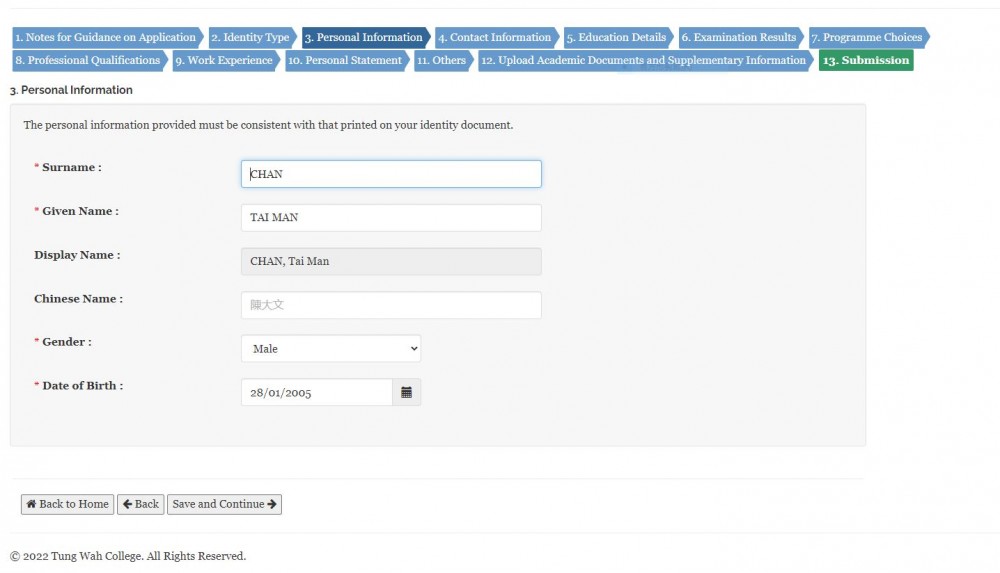Go to the green Submission step
Image resolution: width=1000 pixels, height=573 pixels.
[865, 61]
